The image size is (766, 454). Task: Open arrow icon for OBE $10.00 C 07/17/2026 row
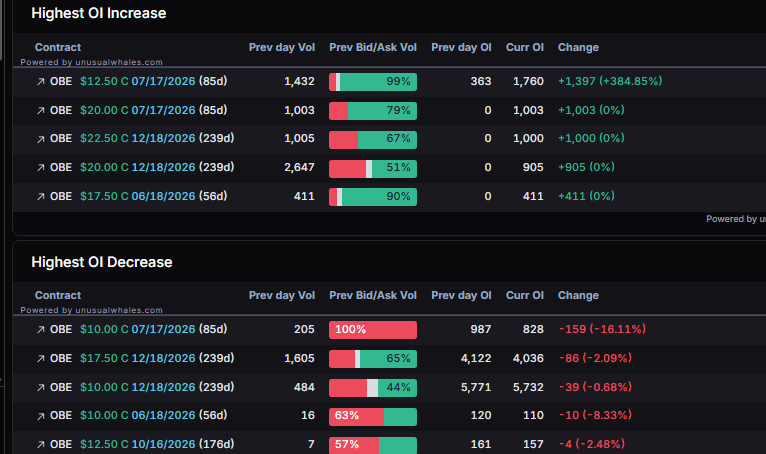point(41,330)
